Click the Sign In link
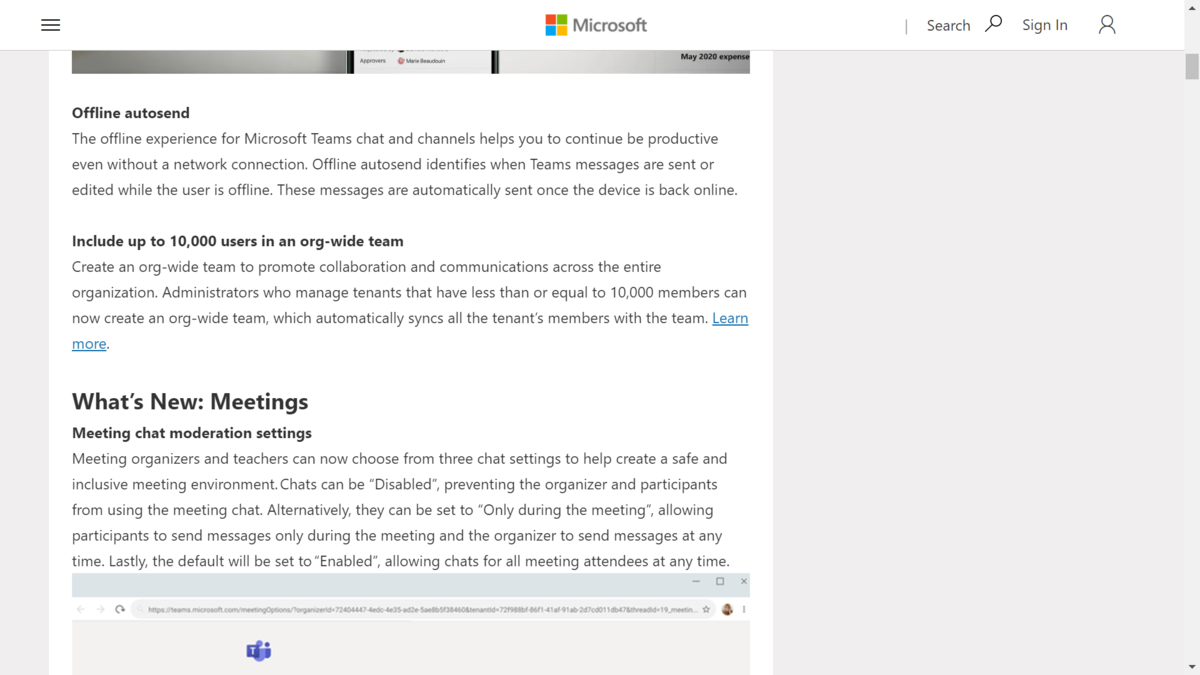The image size is (1200, 675). point(1045,25)
